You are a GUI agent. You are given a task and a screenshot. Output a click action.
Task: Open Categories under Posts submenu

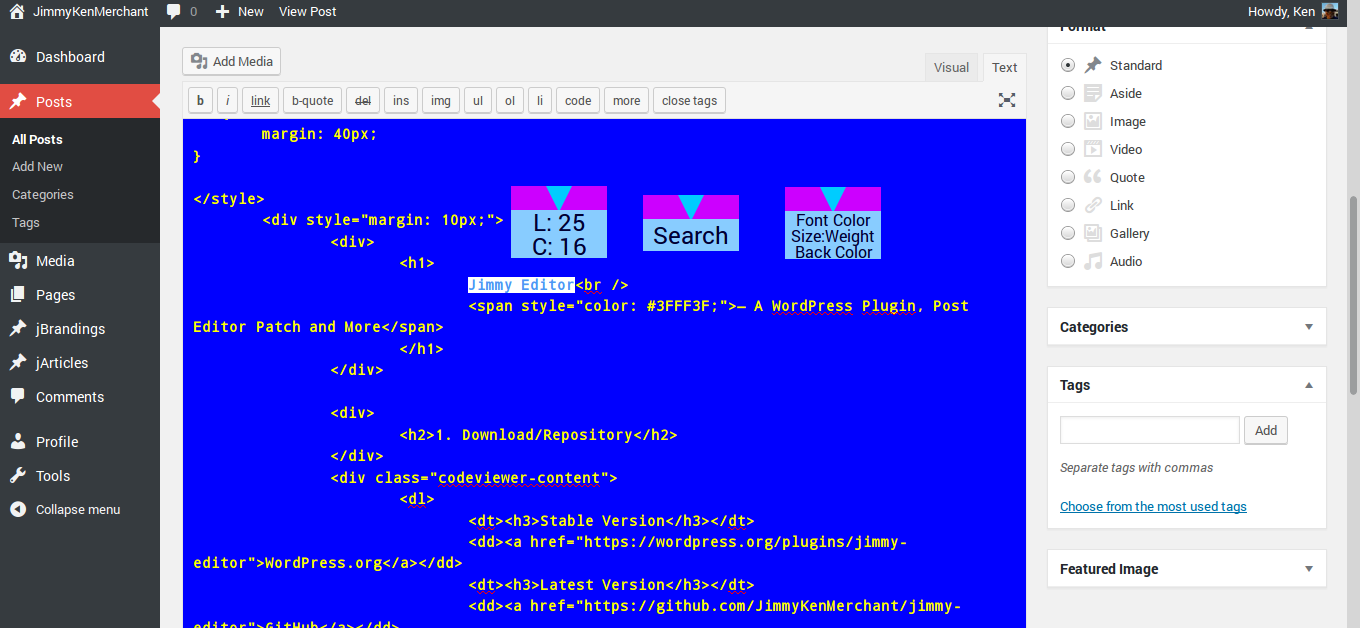pyautogui.click(x=43, y=195)
